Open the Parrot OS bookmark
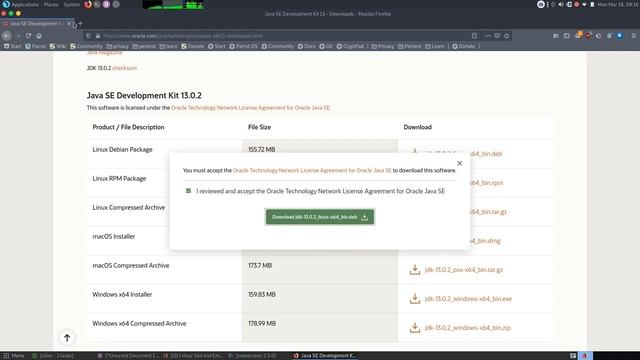 click(243, 46)
